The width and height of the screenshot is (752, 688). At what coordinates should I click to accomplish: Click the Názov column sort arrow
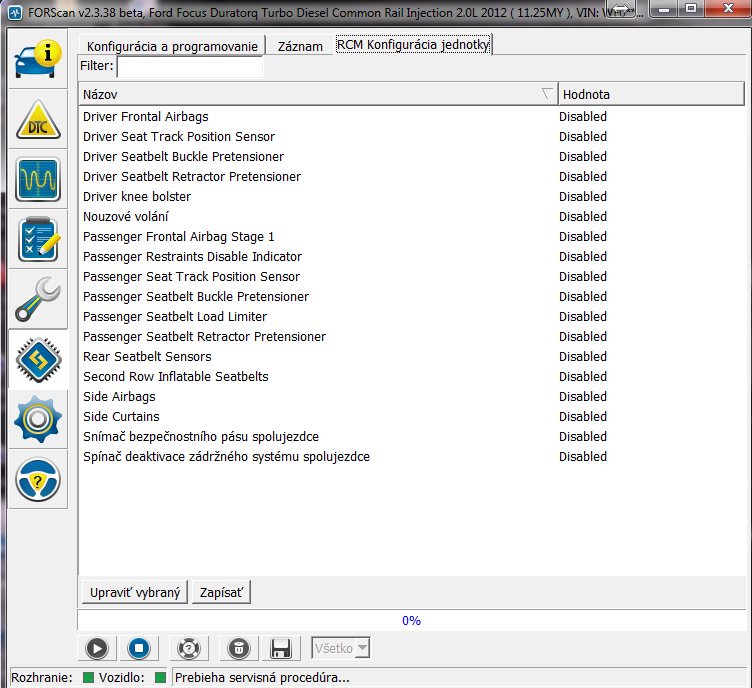tap(546, 94)
